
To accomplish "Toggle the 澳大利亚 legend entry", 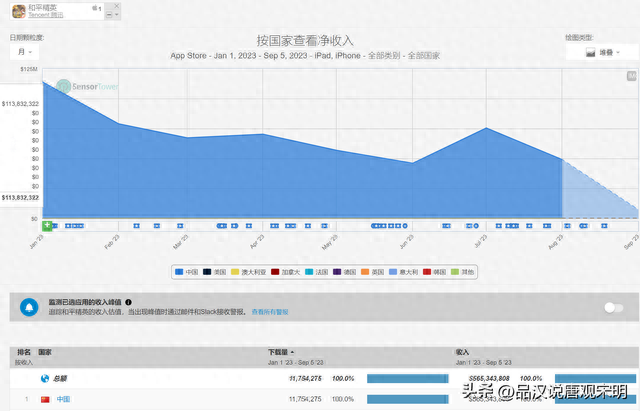I will (249, 272).
